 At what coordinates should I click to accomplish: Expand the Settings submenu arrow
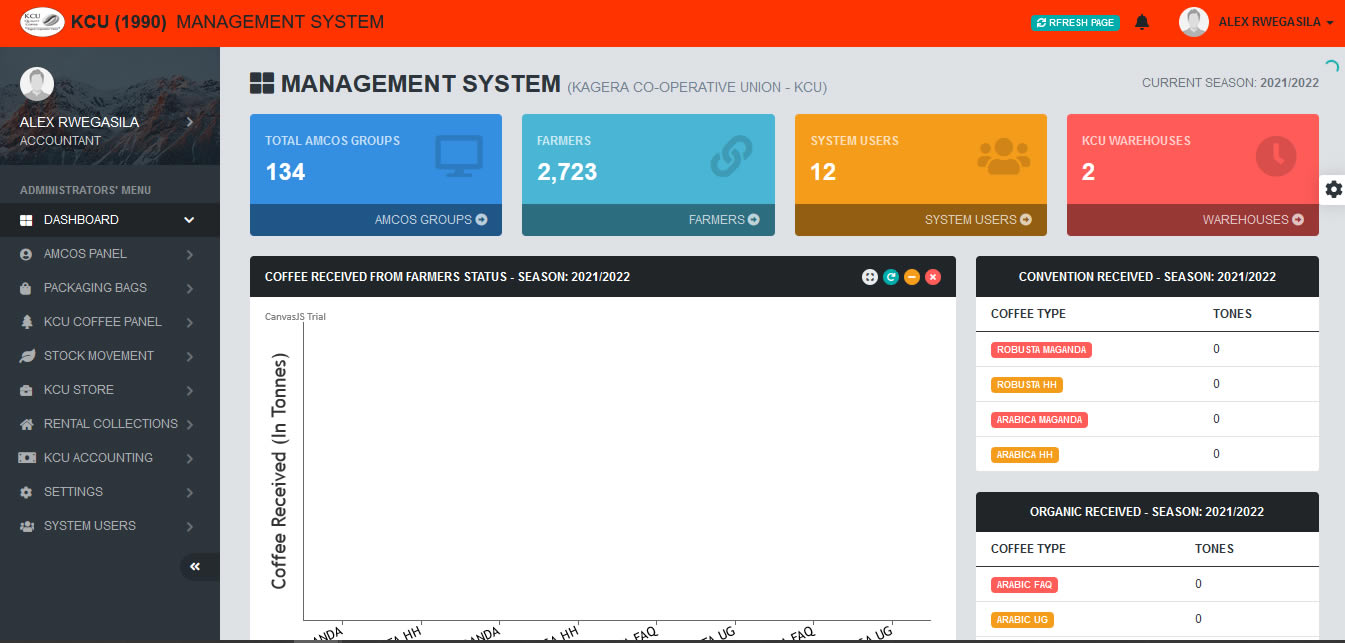189,492
